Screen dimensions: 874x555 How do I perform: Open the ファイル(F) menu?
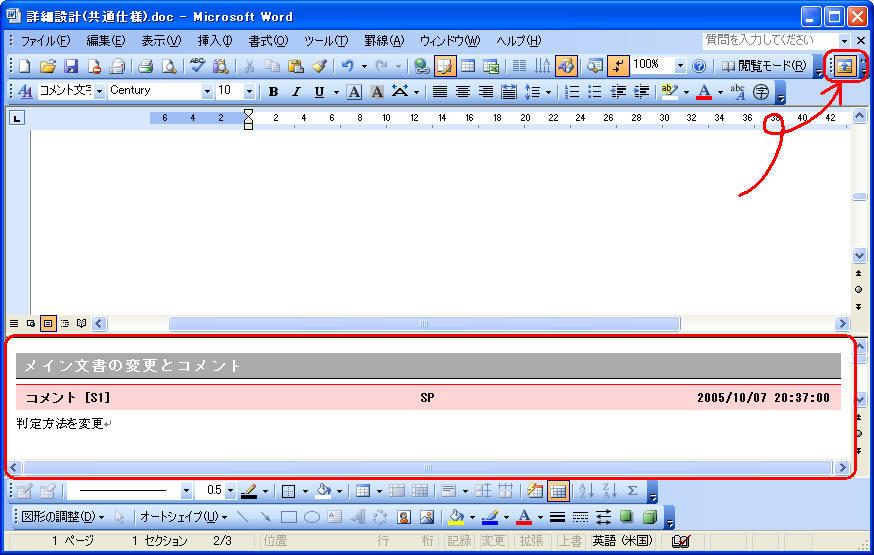click(x=45, y=41)
